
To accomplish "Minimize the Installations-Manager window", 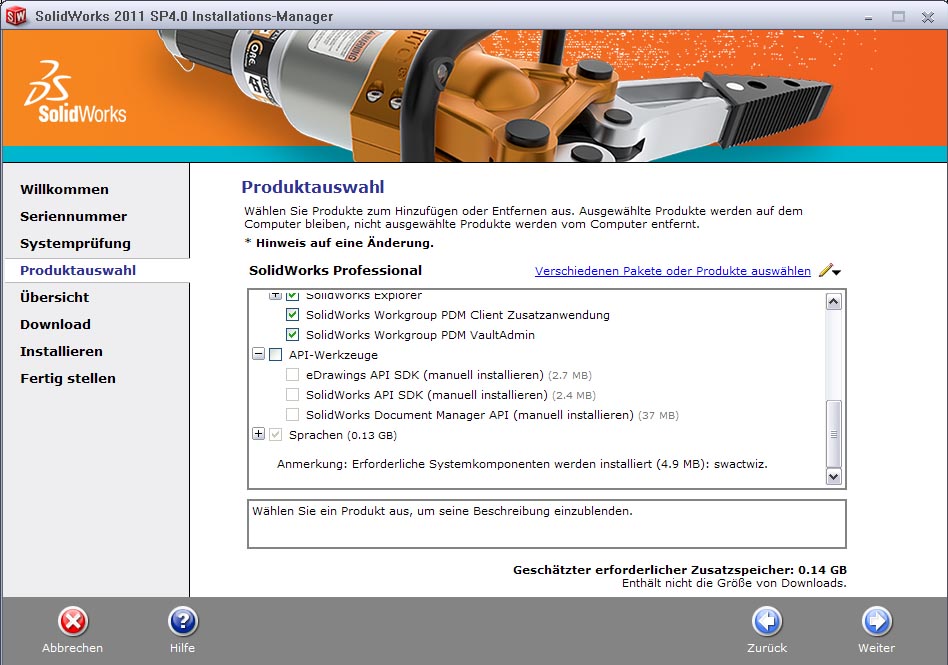I will 869,17.
